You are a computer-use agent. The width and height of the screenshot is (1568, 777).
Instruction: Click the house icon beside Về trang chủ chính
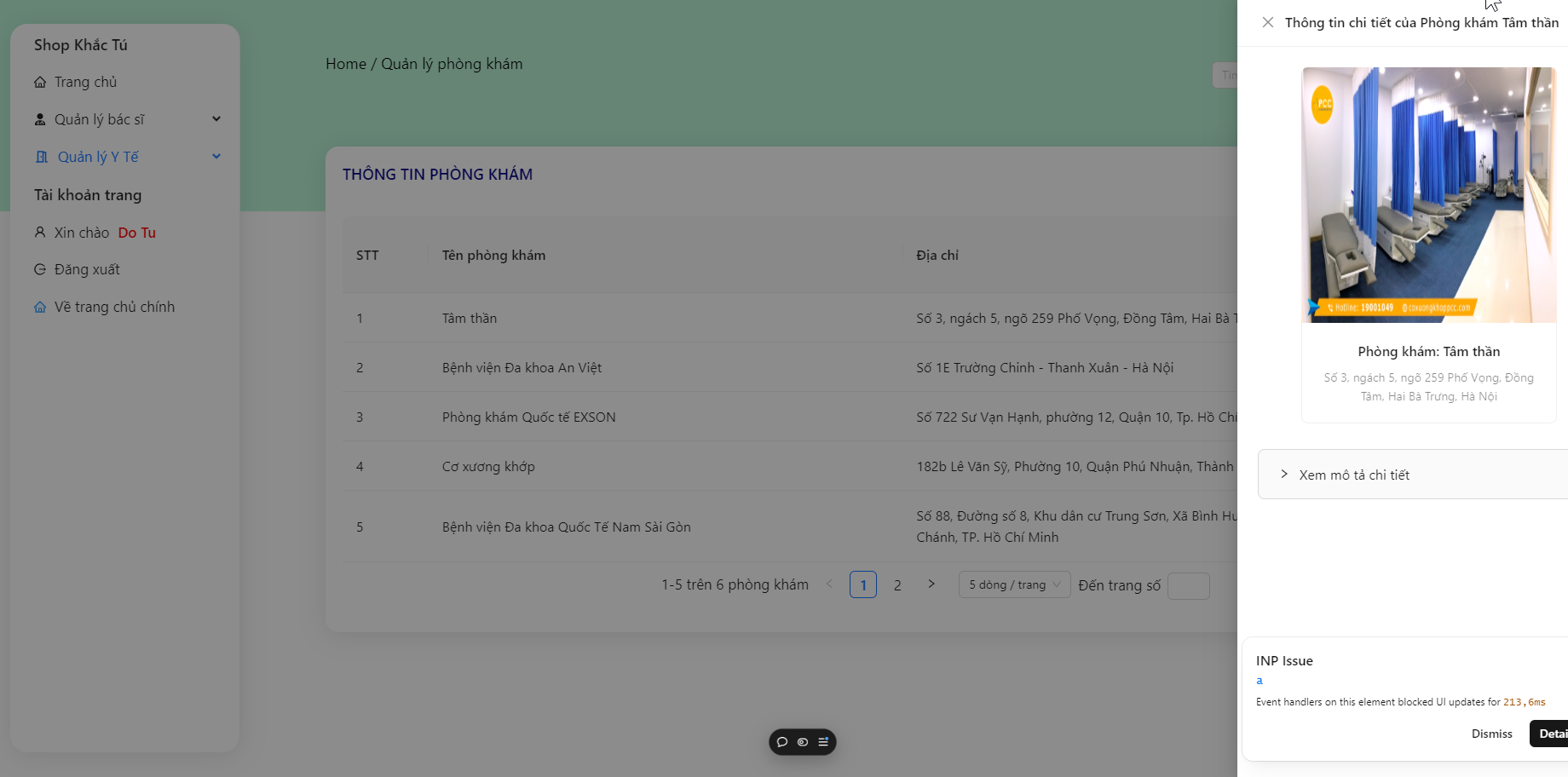pyautogui.click(x=40, y=307)
